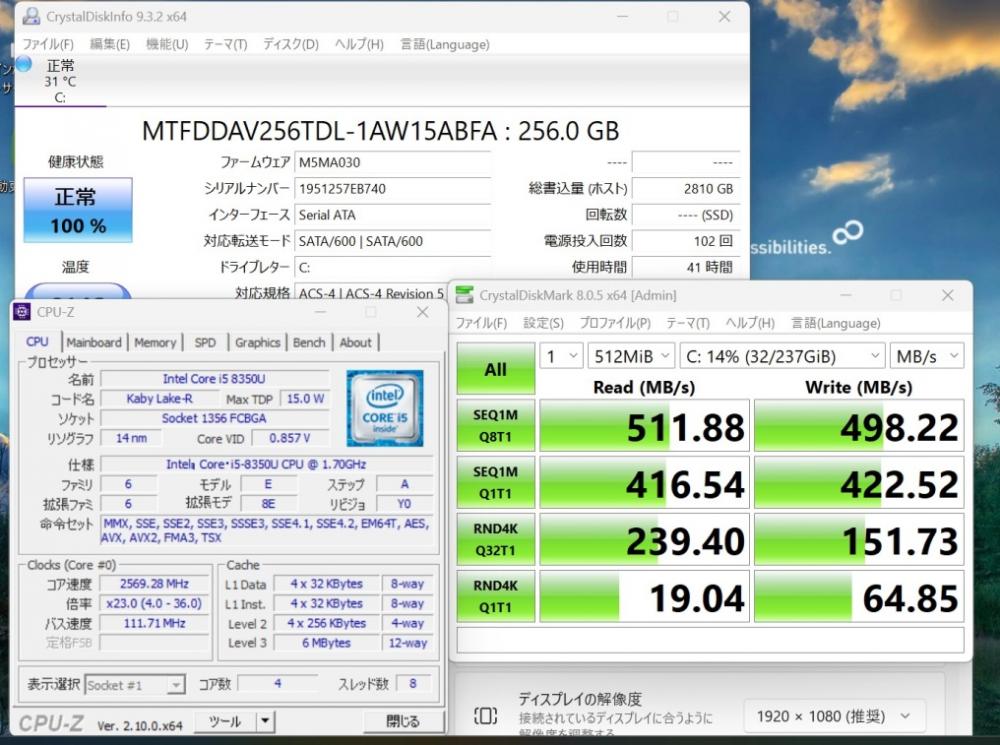
Task: Open 編集(E) menu in CrystalDiskInfo
Action: [110, 44]
